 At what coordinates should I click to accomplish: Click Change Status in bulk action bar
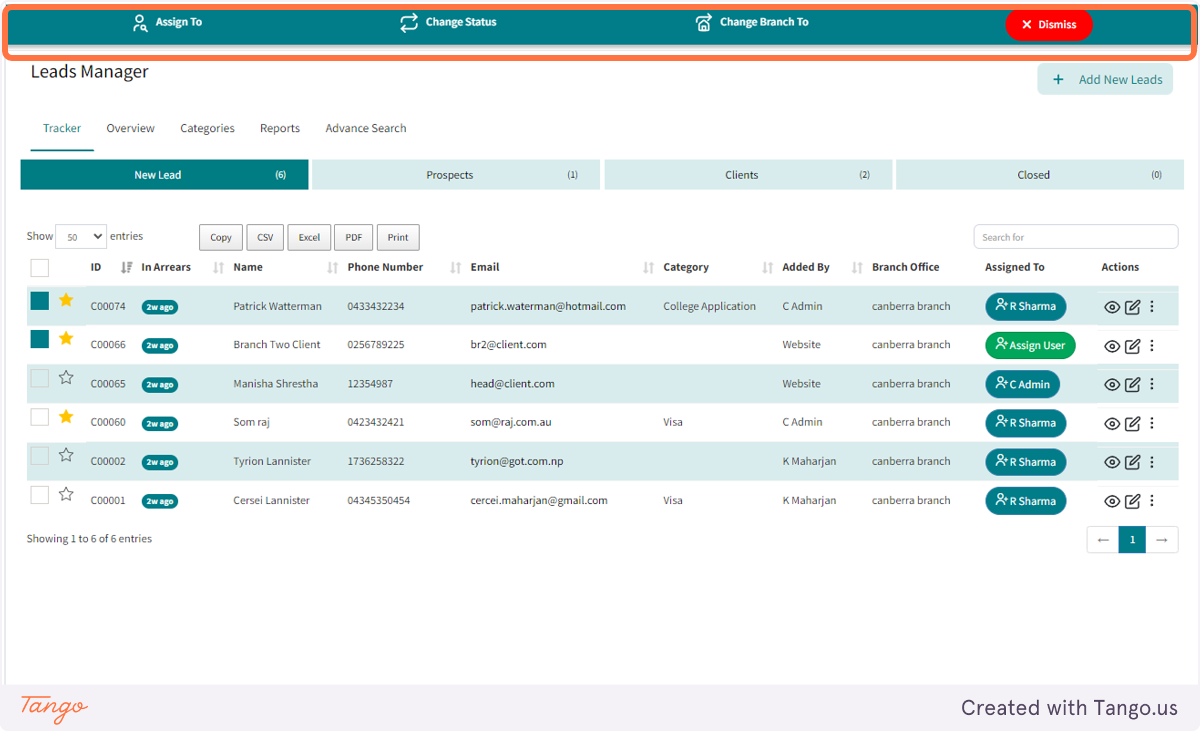click(448, 22)
